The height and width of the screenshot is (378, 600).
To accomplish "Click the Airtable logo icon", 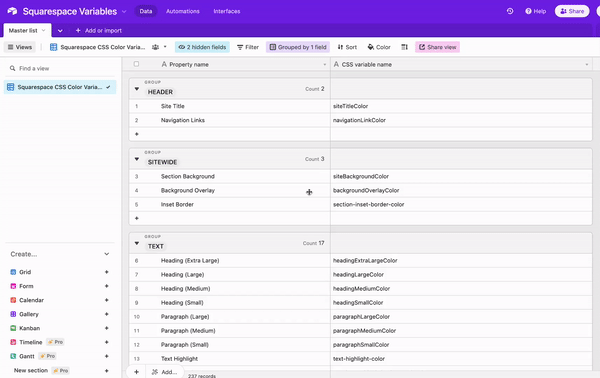I will click(12, 11).
